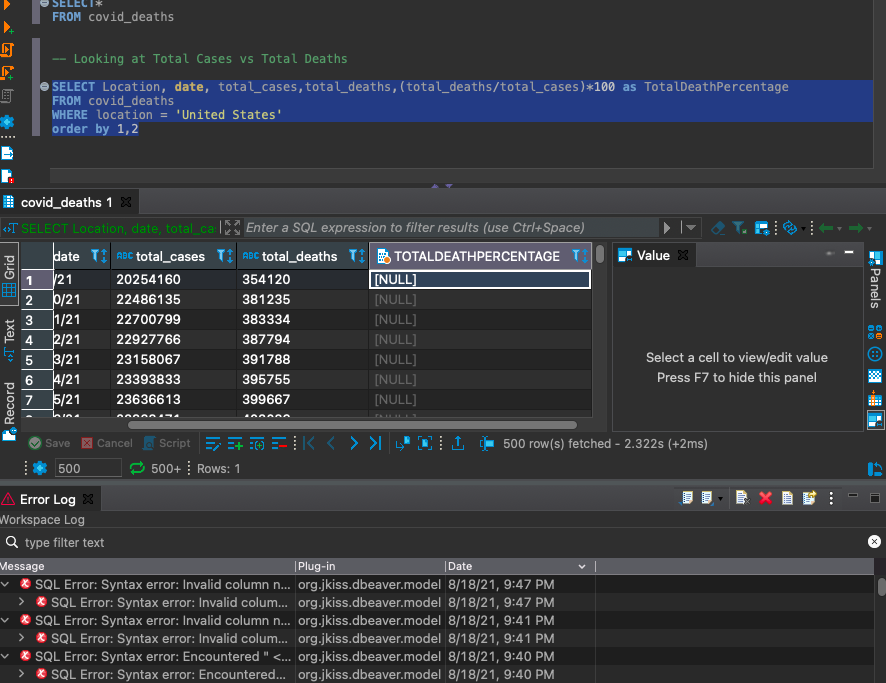Go to the first row navigation icon
Screen dimensions: 886x683
point(307,443)
